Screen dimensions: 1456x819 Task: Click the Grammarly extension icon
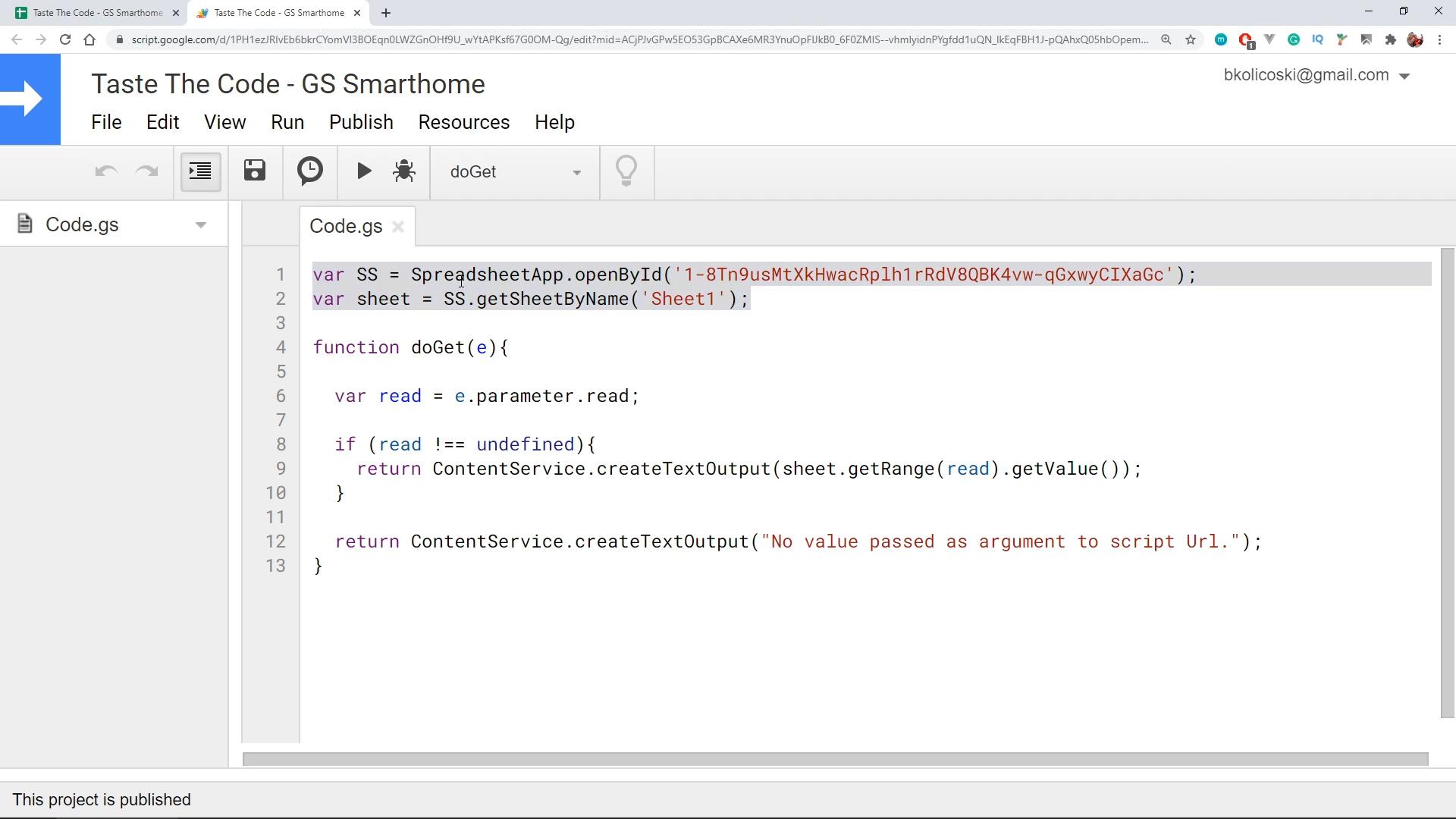[x=1294, y=39]
